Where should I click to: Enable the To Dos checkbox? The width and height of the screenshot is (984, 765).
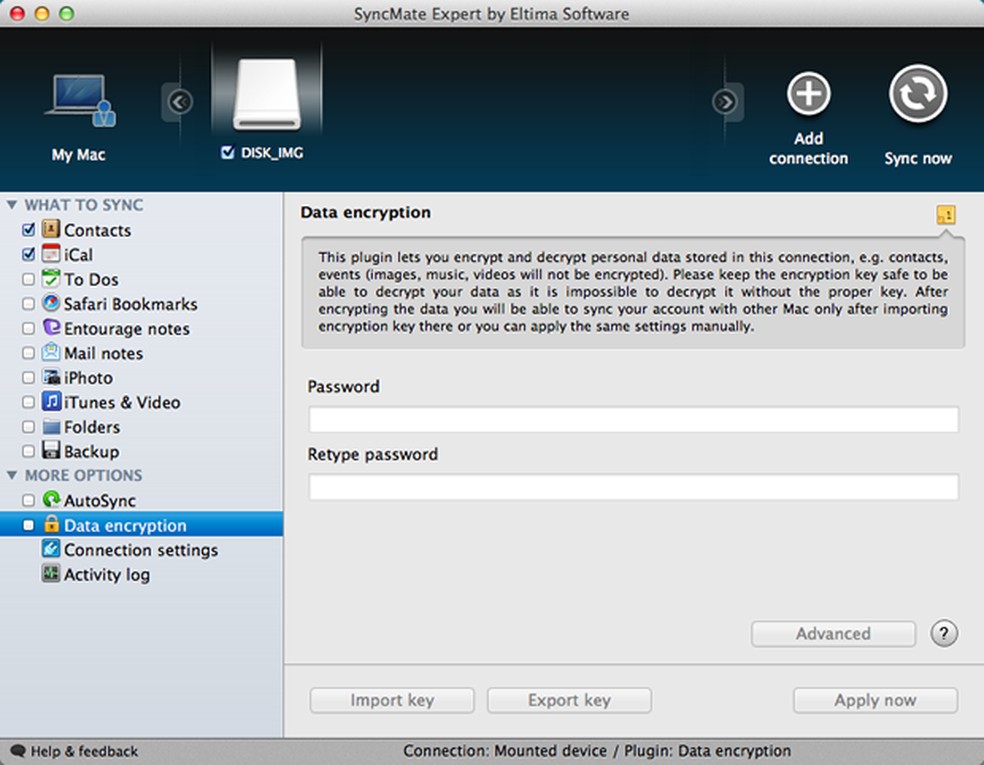[28, 280]
